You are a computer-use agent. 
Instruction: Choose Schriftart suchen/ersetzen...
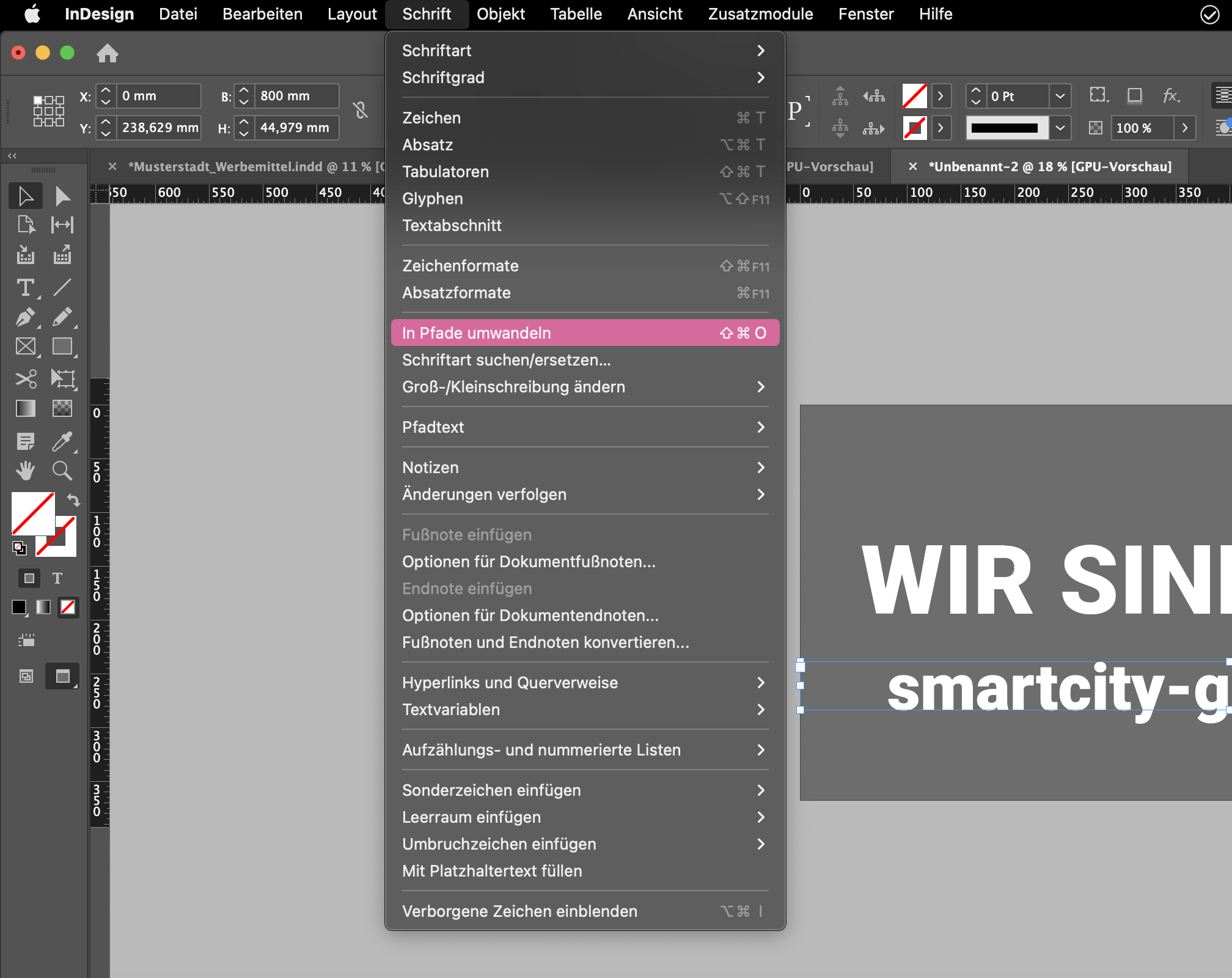click(x=584, y=360)
